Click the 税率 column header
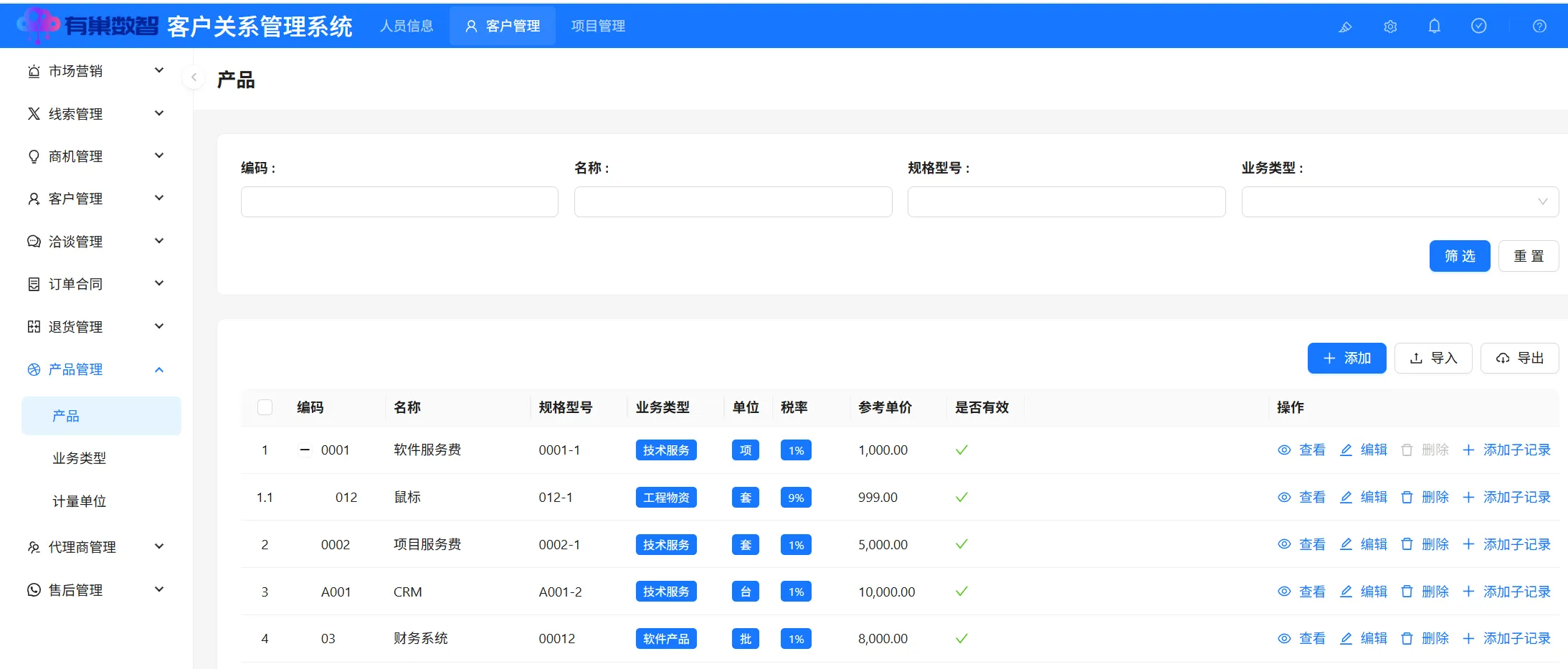The width and height of the screenshot is (1568, 669). click(794, 407)
